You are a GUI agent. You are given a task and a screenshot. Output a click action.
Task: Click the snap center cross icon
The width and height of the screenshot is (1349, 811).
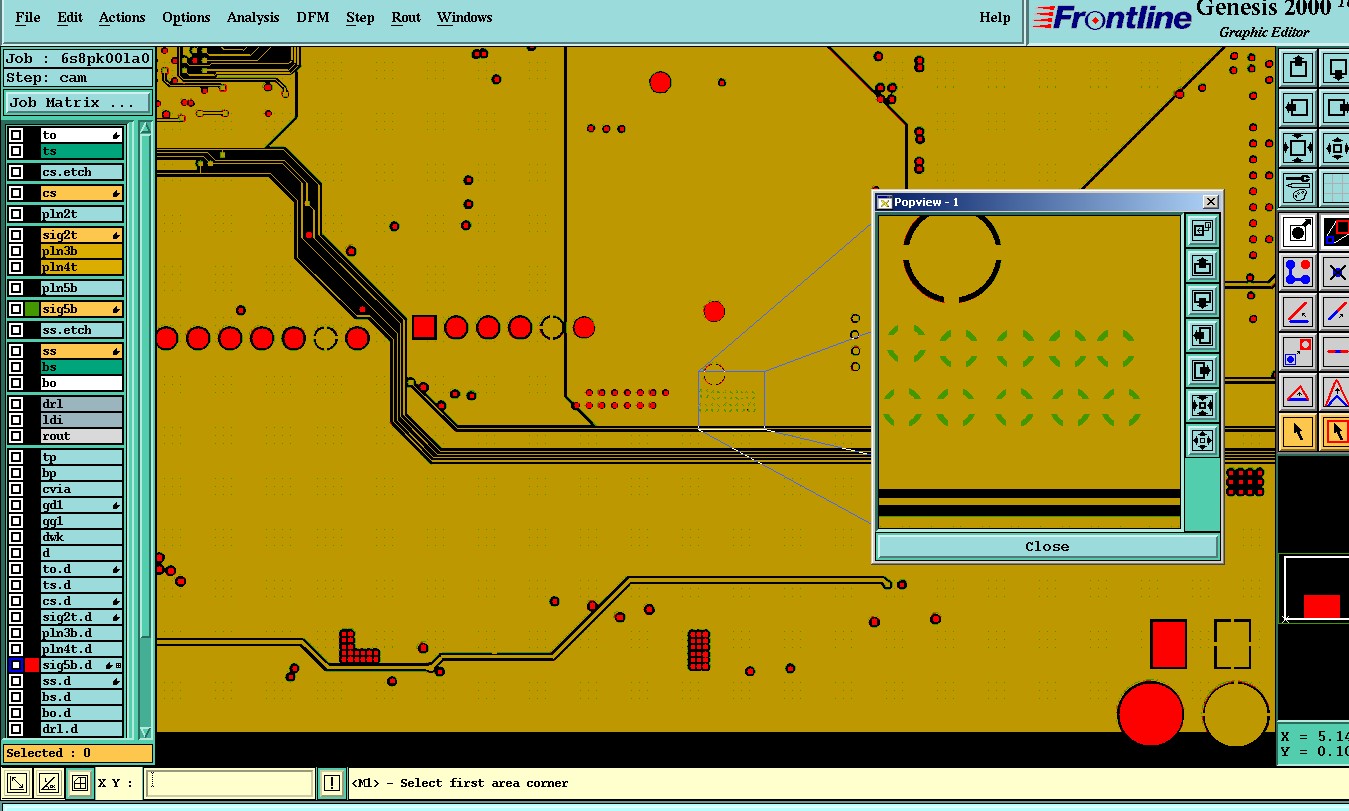1337,272
